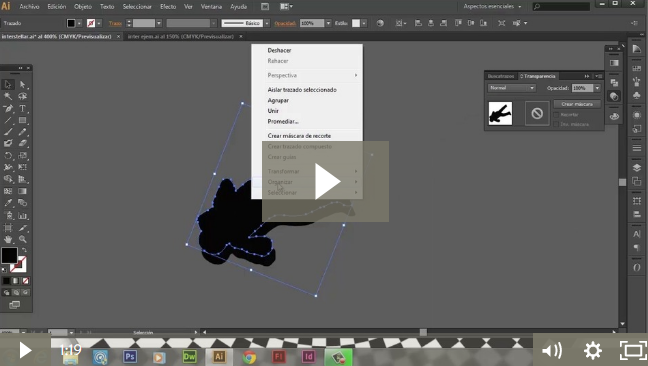This screenshot has height=366, width=648.
Task: Open the Estilo graphic style dropdown
Action: coord(364,23)
